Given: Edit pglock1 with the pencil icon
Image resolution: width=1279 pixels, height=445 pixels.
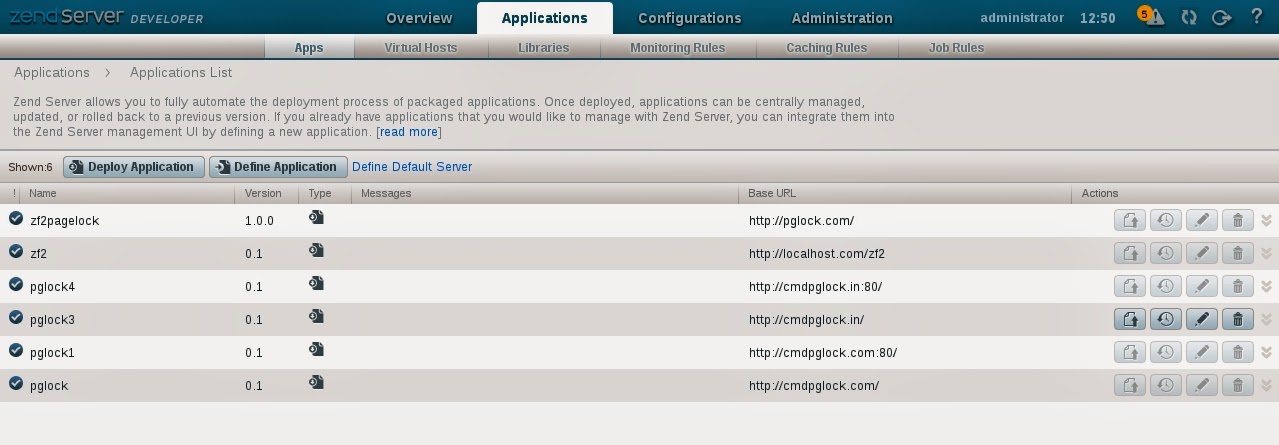Looking at the screenshot, I should [x=1202, y=353].
